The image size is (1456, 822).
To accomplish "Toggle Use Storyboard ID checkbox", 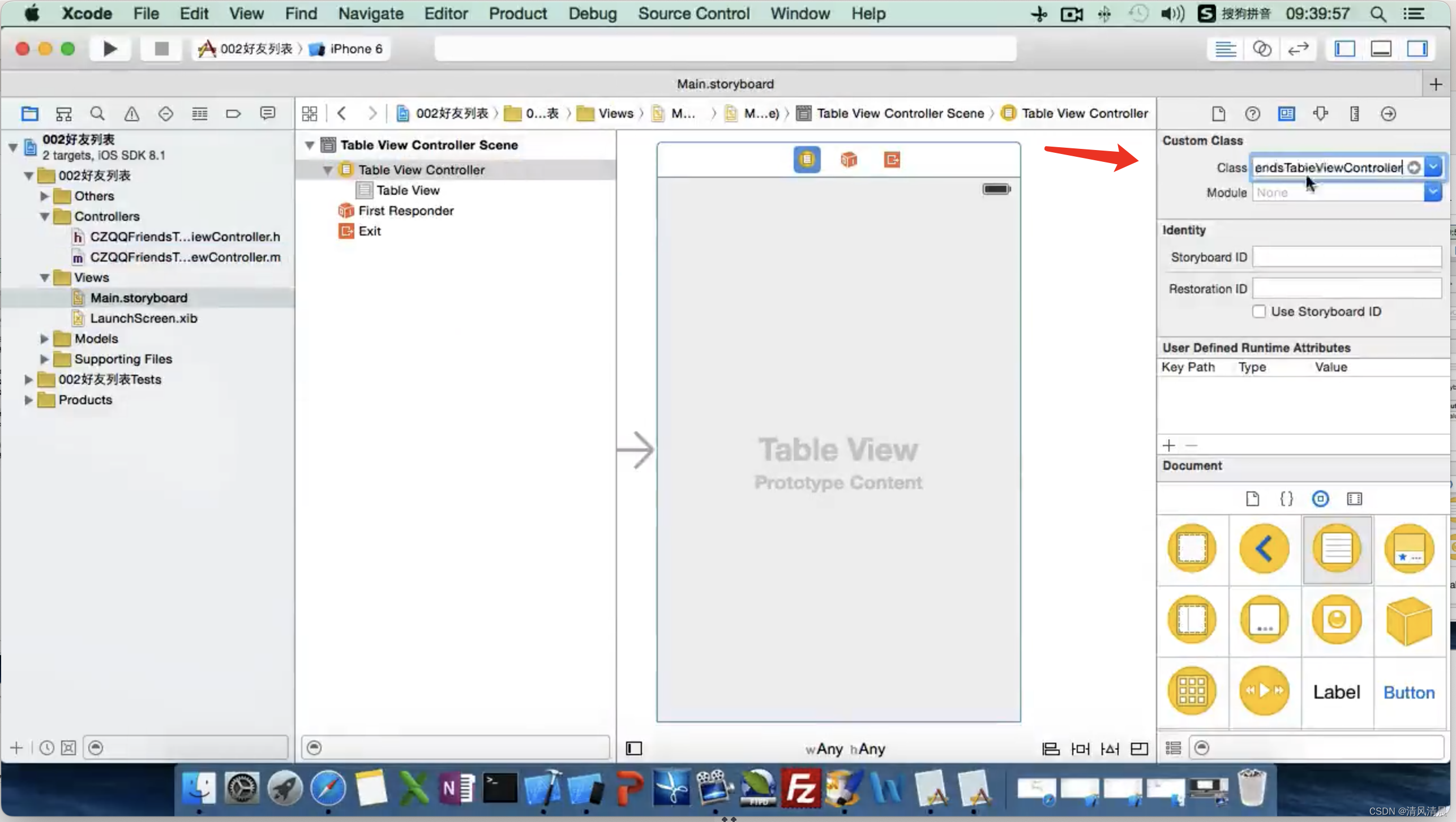I will tap(1258, 311).
